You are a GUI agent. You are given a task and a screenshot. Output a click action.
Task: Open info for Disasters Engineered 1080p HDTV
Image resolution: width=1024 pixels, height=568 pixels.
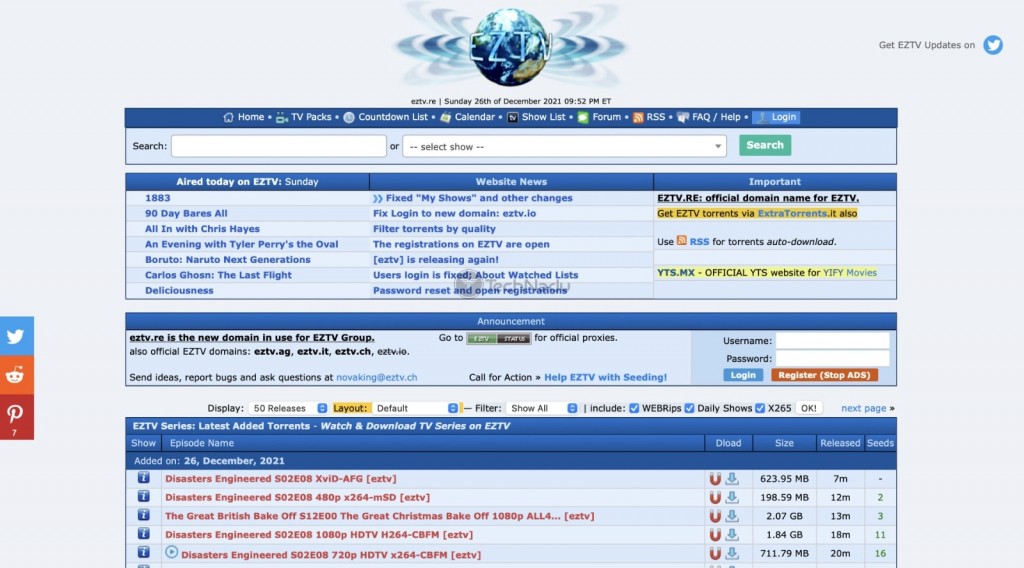144,534
